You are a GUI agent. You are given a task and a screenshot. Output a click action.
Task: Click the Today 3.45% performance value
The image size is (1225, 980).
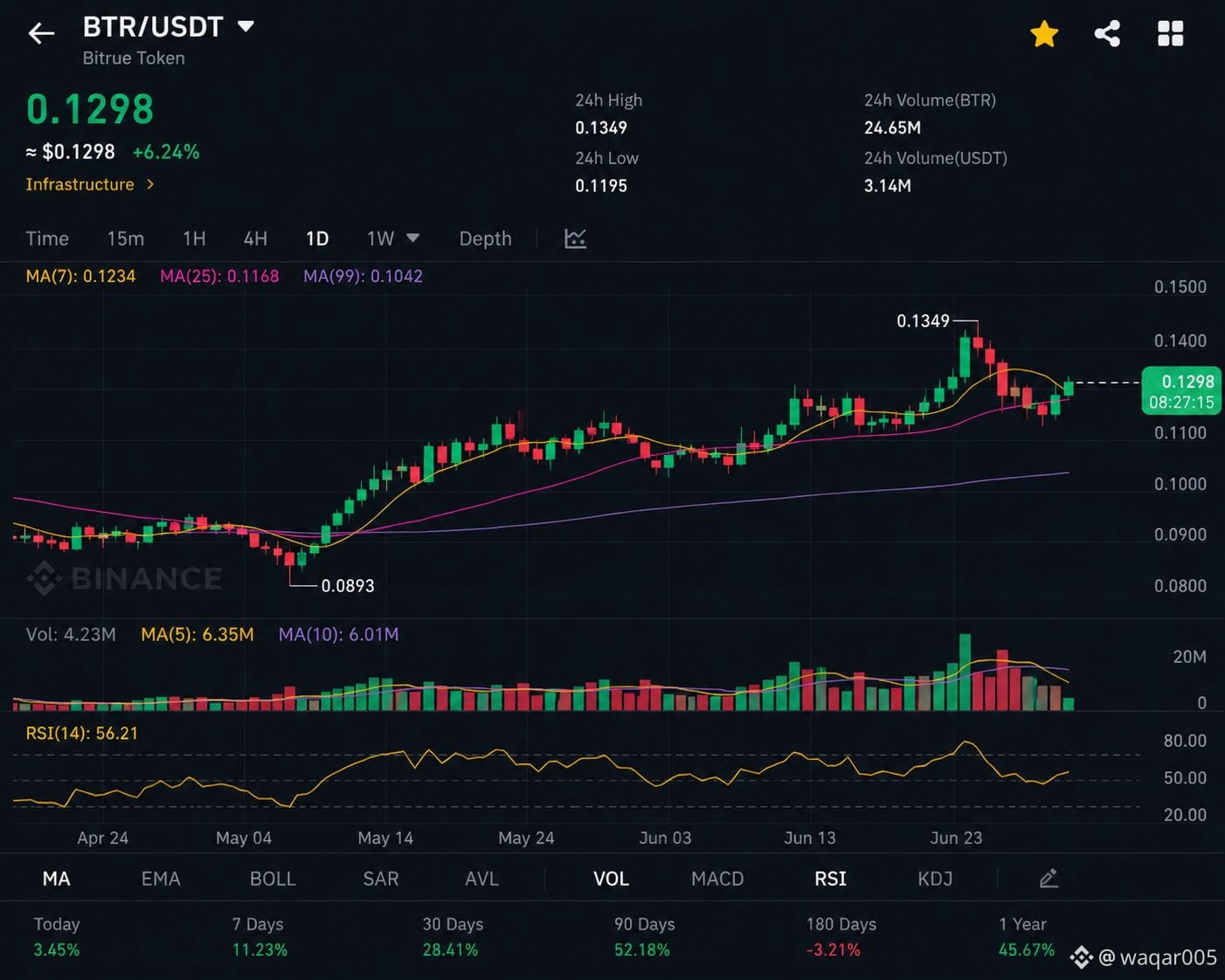coord(57,949)
